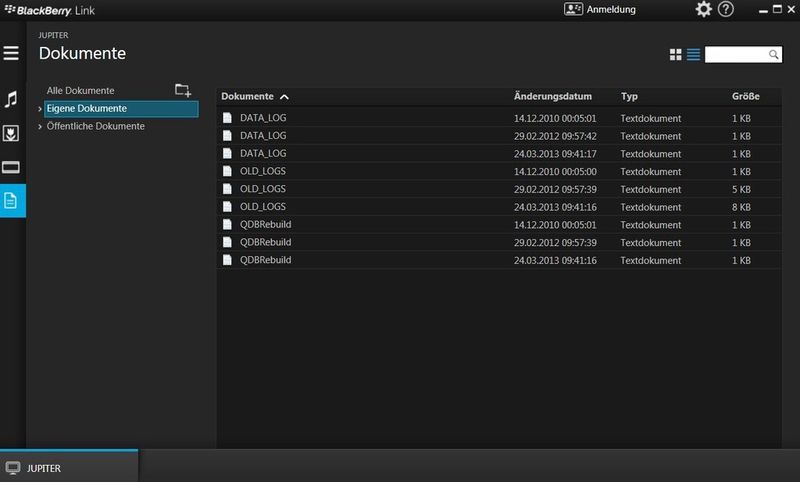Sort by Größe column
The image size is (800, 482).
pos(745,97)
